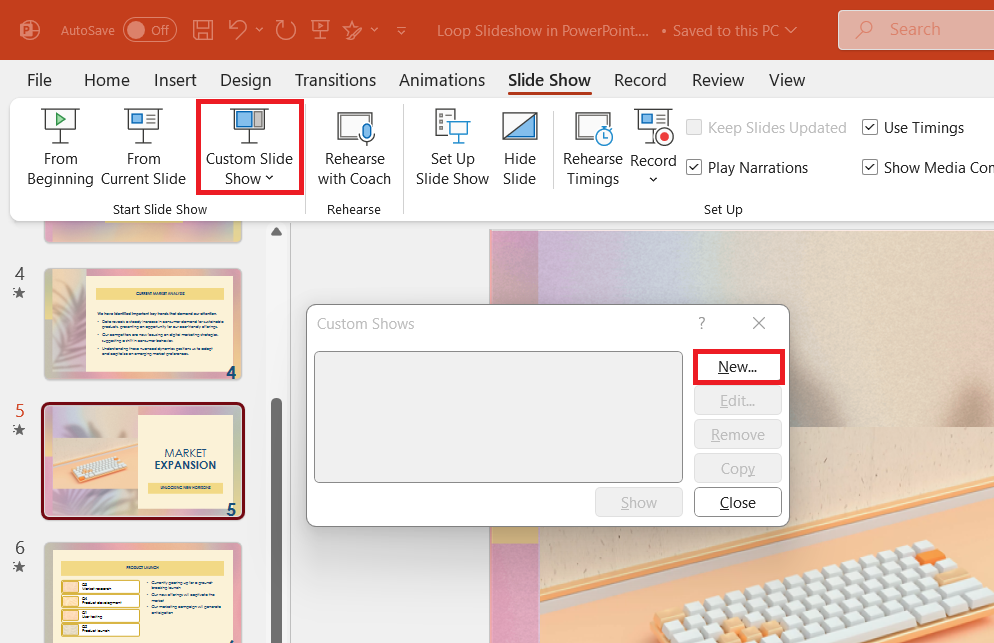Click Rehearse Timings
The width and height of the screenshot is (994, 643).
click(593, 147)
